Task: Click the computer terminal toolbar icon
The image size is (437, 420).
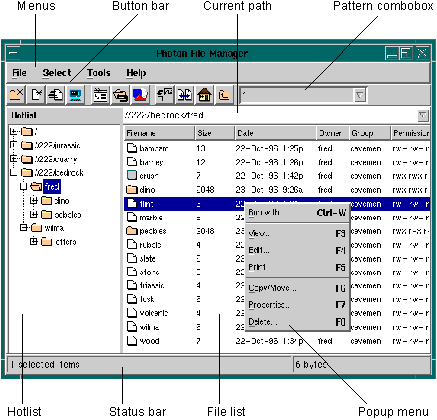Action: 76,95
